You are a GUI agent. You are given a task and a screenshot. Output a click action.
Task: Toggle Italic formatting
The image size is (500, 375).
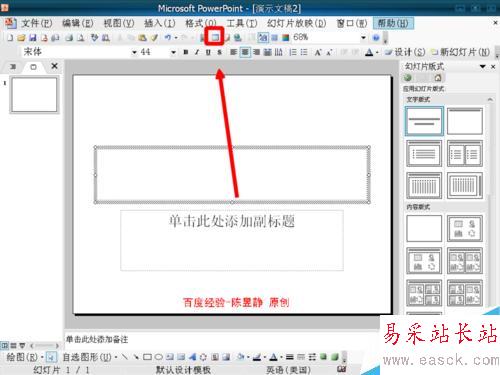click(197, 52)
